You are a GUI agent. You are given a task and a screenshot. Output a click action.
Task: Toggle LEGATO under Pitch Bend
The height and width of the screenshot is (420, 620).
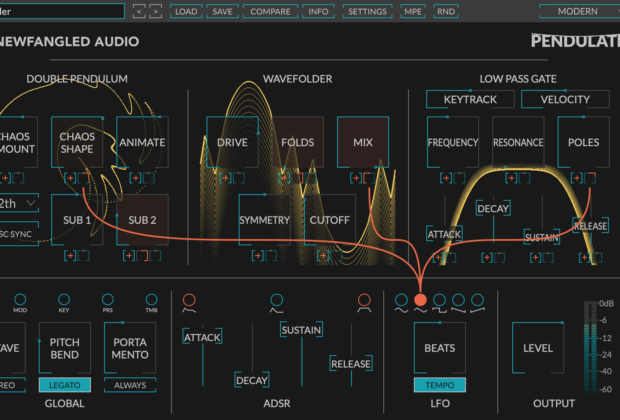65,385
